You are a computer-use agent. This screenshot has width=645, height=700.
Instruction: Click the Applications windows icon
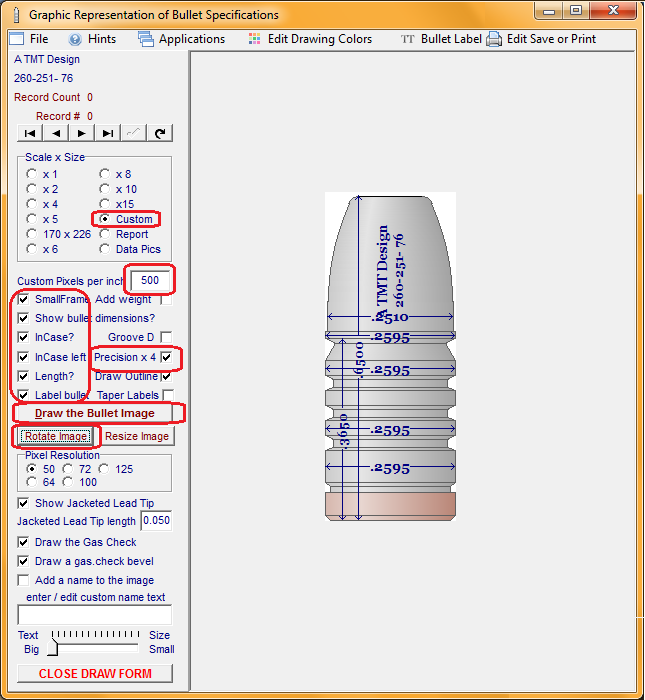point(146,39)
